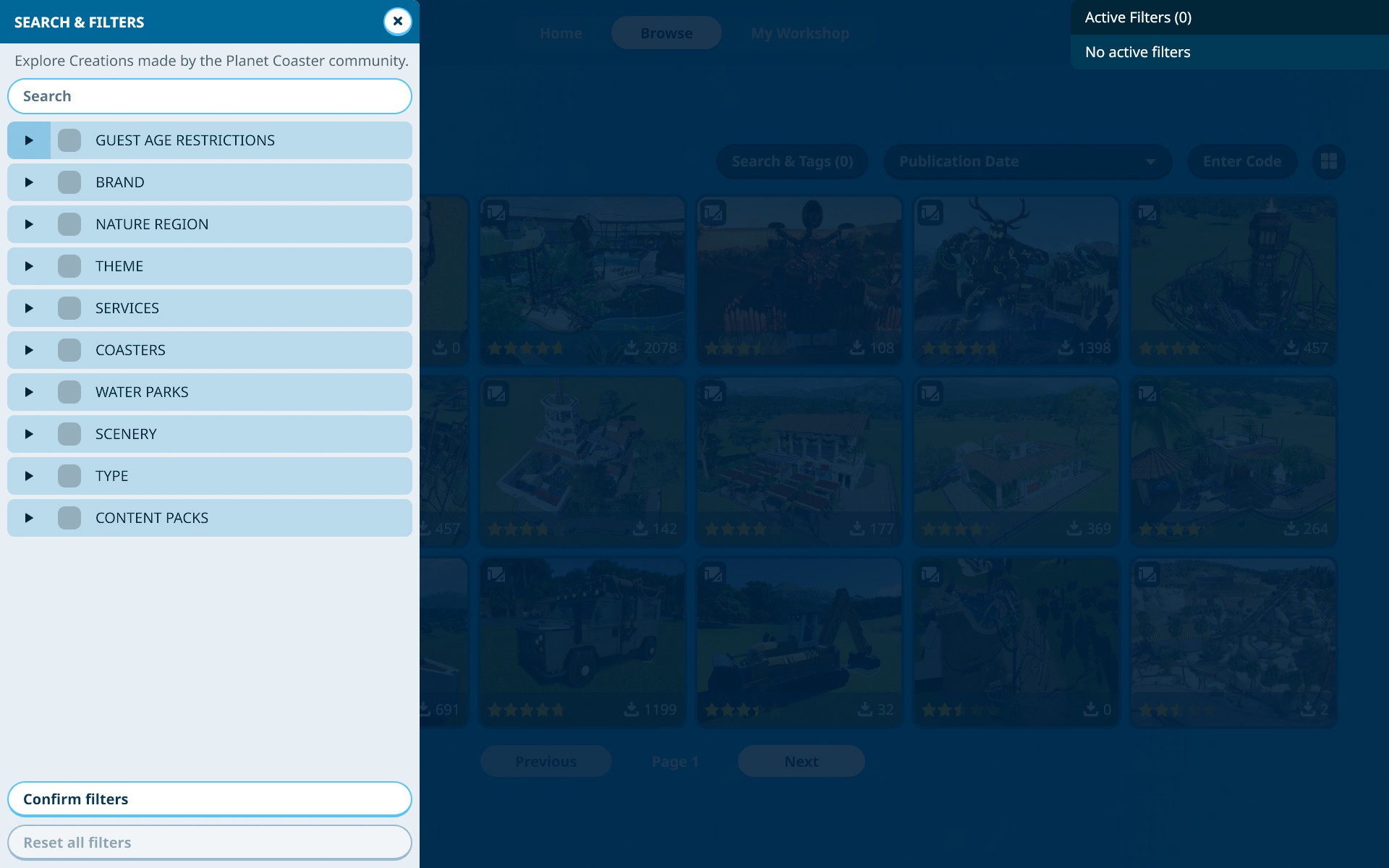Viewport: 1389px width, 868px height.
Task: Expand the Nature Region category
Action: pos(29,224)
